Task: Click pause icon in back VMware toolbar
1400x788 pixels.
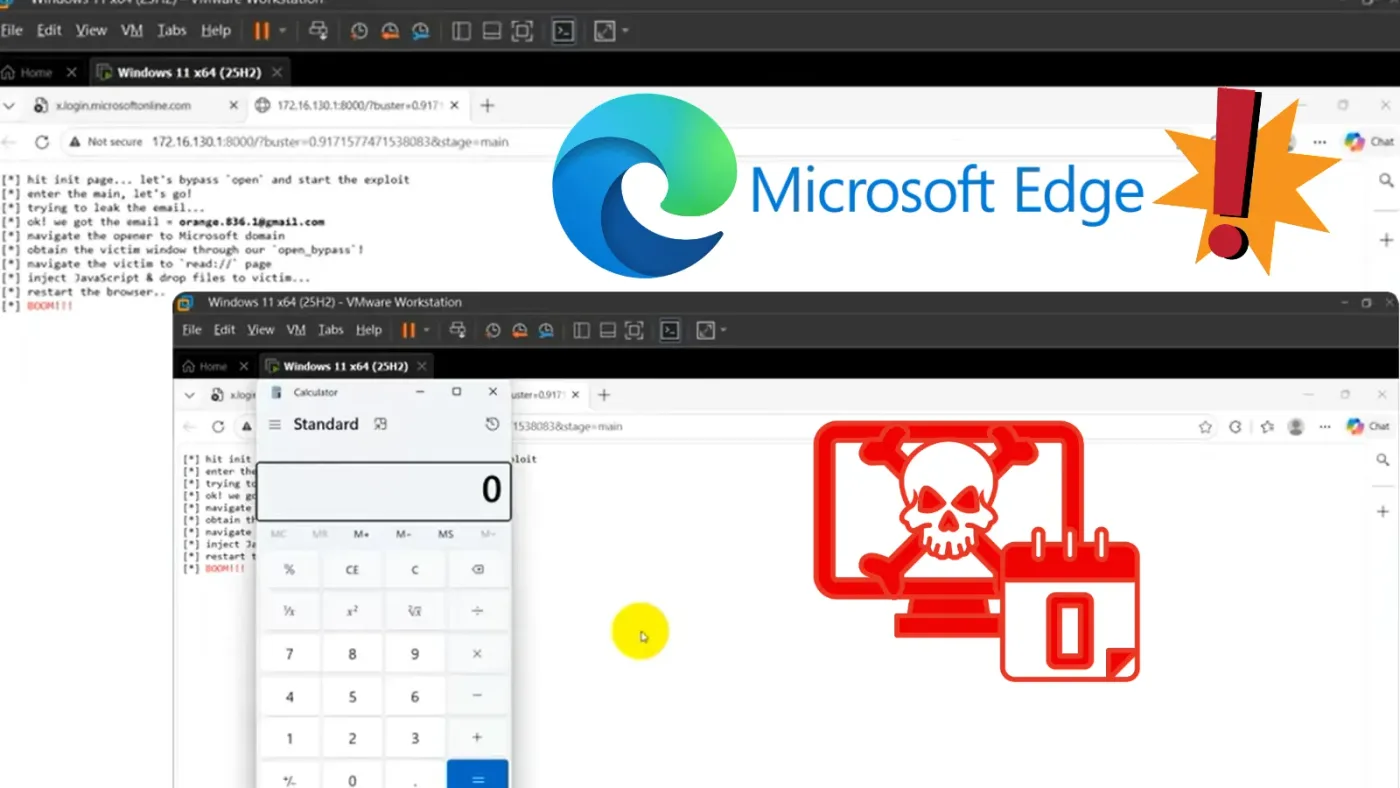Action: pos(261,31)
